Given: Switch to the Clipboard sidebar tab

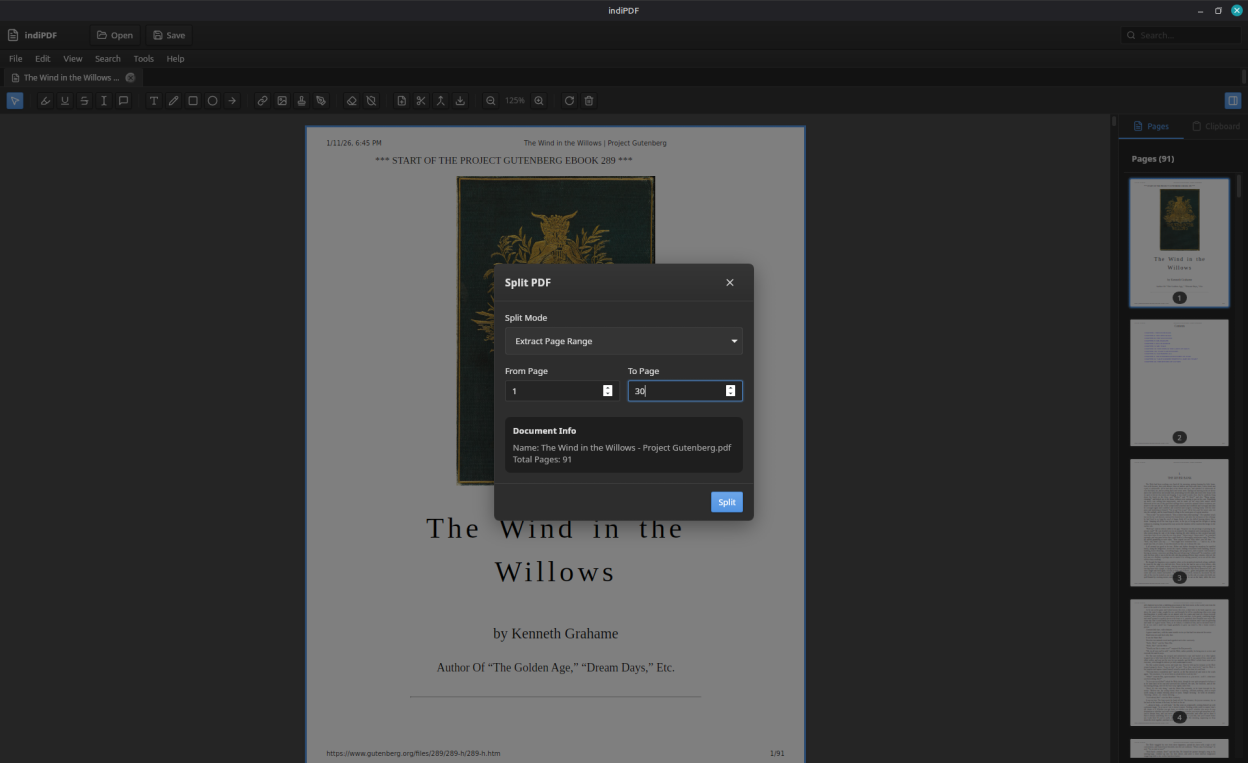Looking at the screenshot, I should coord(1216,126).
